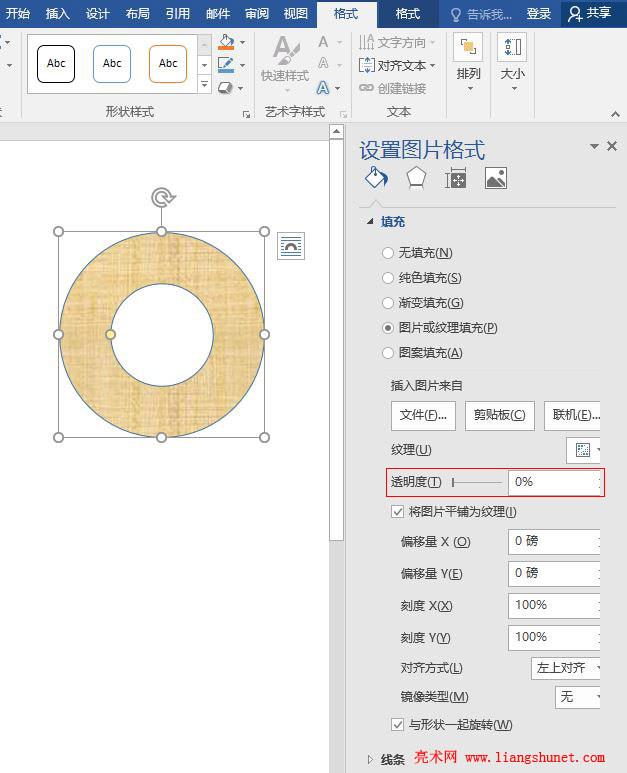
Task: Toggle tile picture as texture checkbox
Action: [397, 512]
